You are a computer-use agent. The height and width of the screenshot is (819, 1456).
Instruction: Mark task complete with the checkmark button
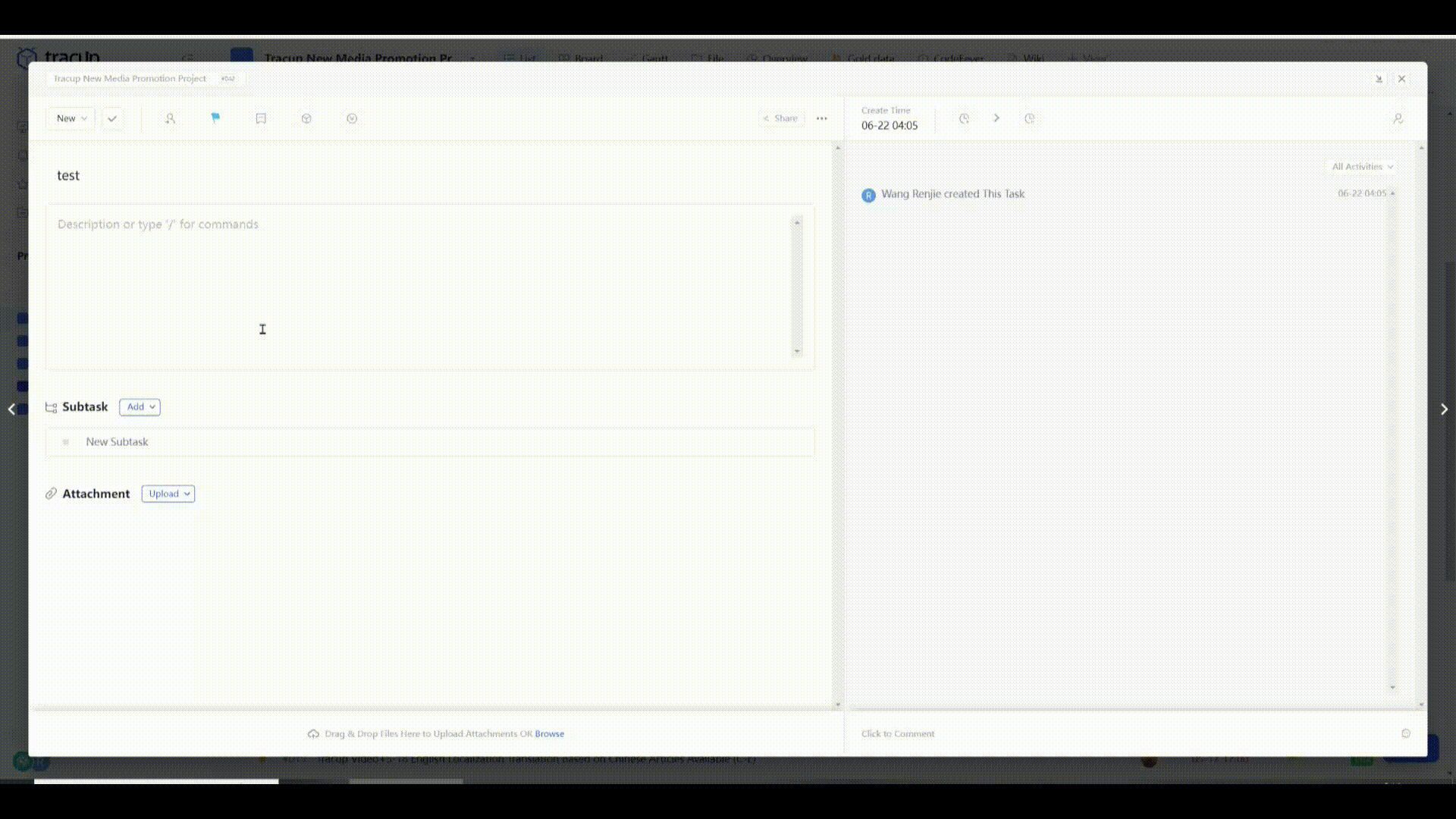(x=112, y=118)
